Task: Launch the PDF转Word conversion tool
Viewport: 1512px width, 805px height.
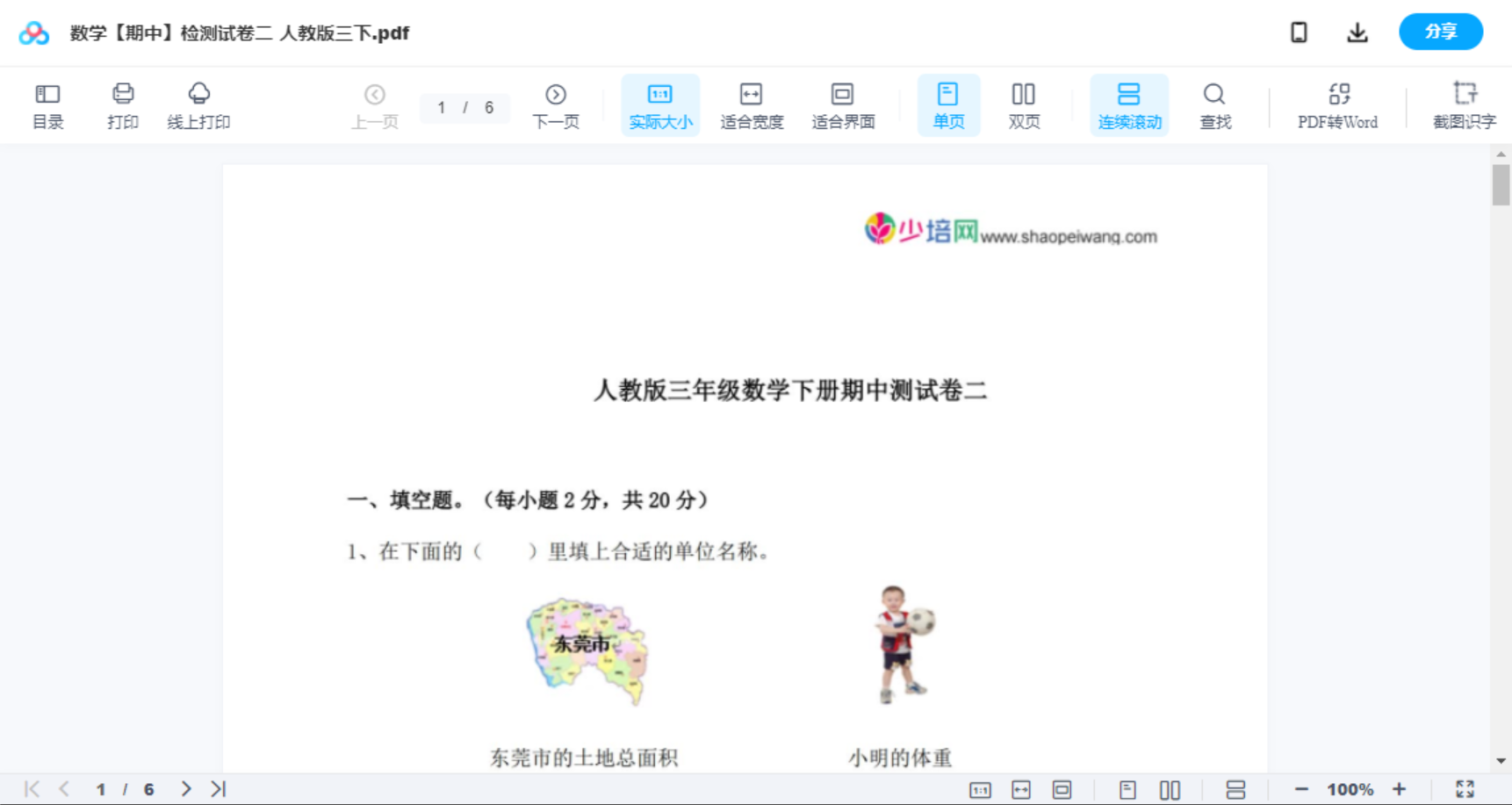Action: click(x=1337, y=104)
